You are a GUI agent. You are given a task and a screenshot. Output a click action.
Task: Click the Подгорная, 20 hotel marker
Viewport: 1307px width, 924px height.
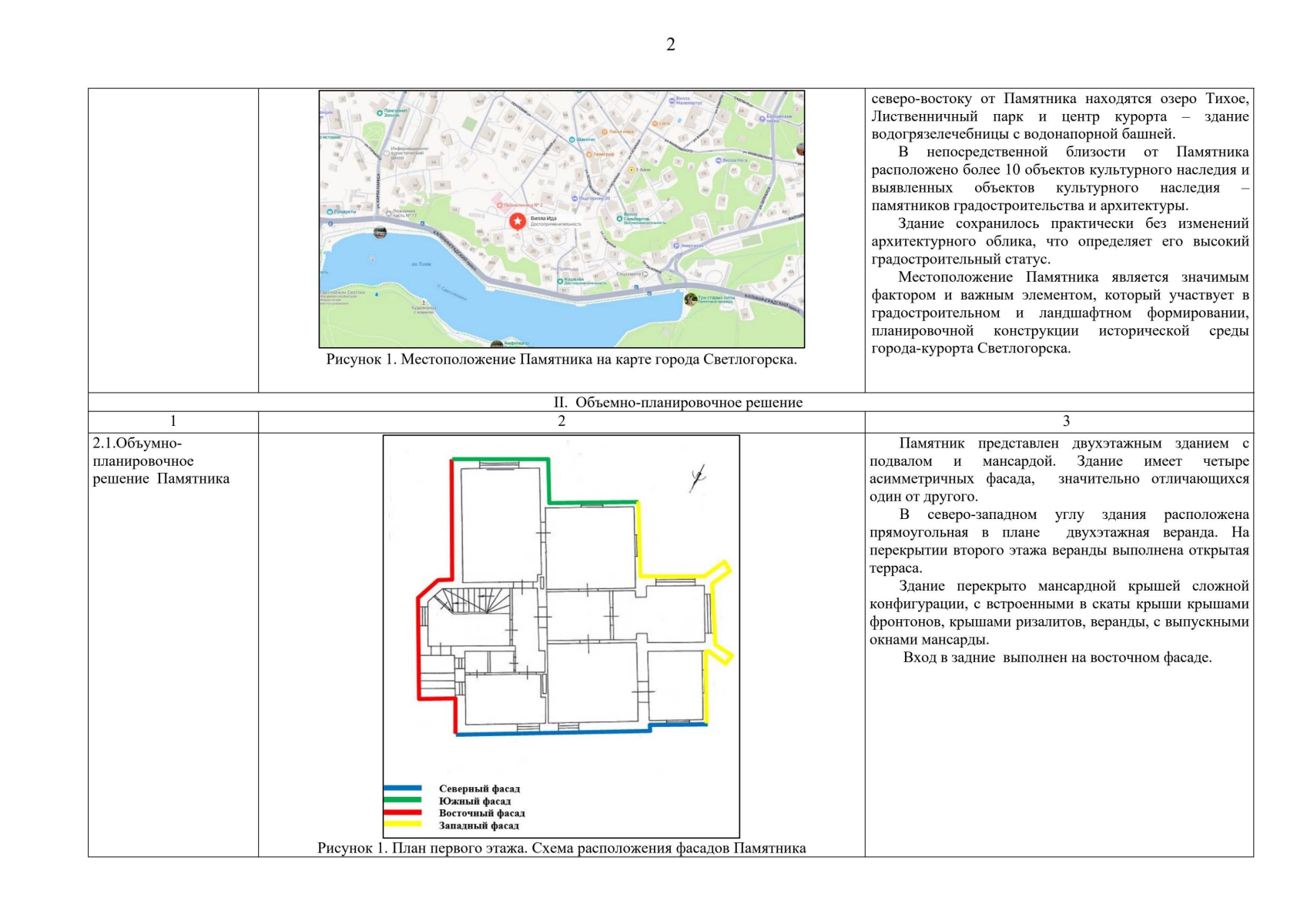click(574, 198)
